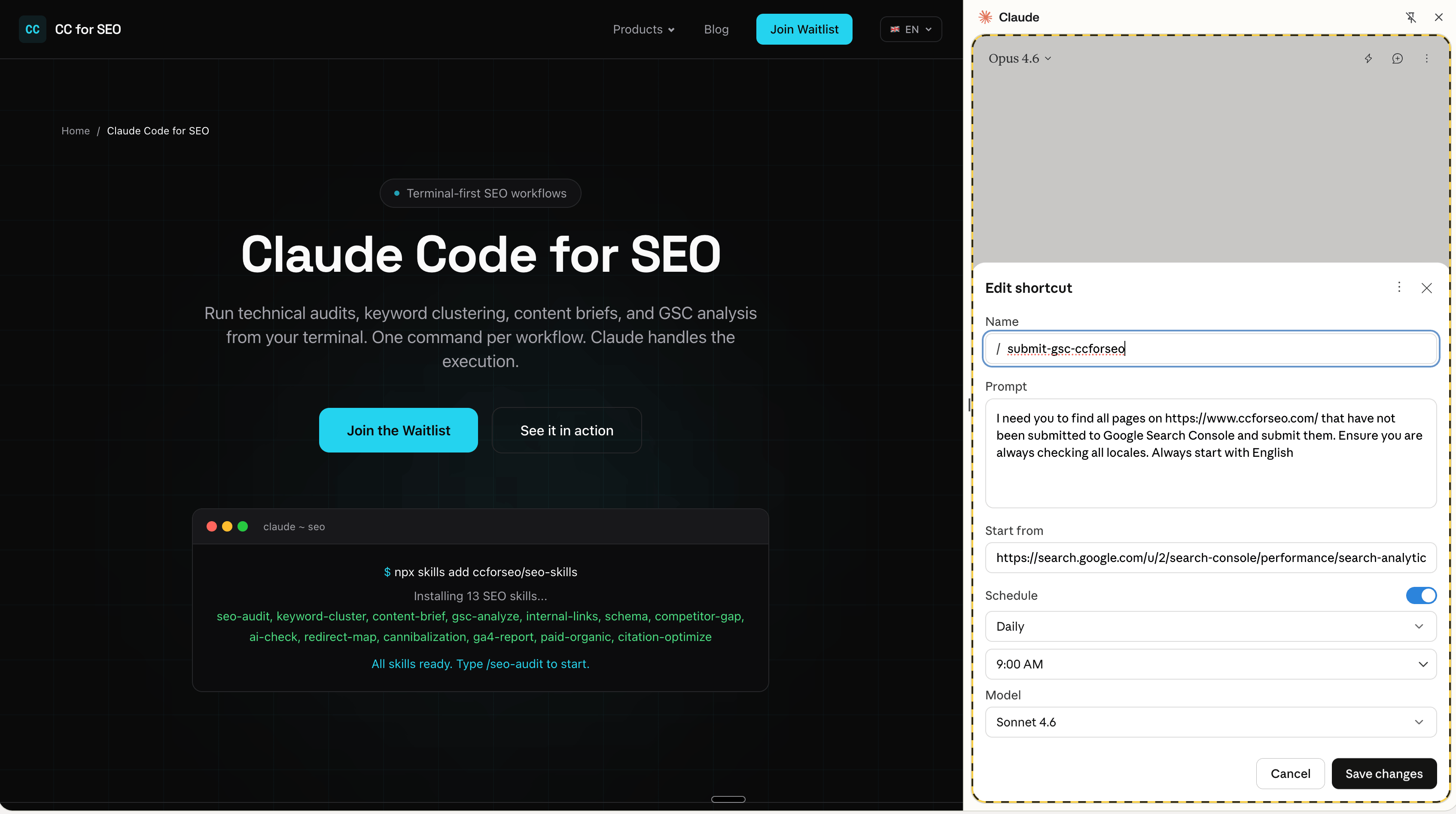Open the three-dot menu next to Opus 4.6
This screenshot has width=1456, height=814.
[x=1426, y=58]
